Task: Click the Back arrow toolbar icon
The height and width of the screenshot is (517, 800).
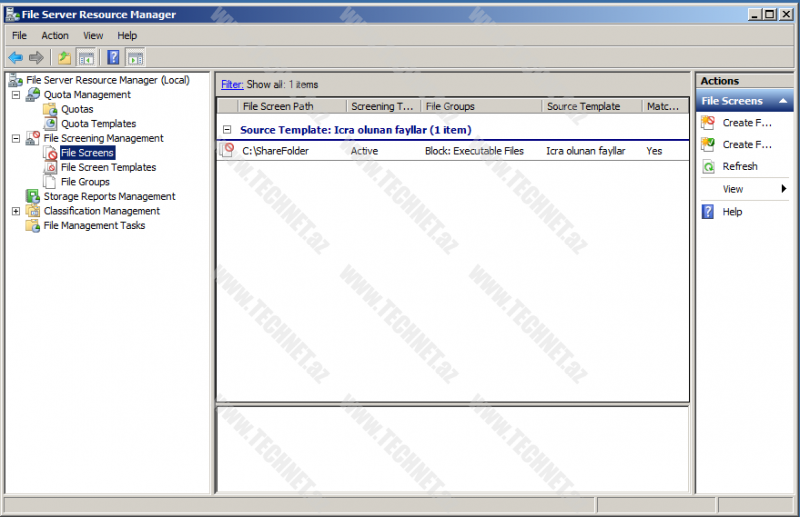Action: [x=15, y=57]
